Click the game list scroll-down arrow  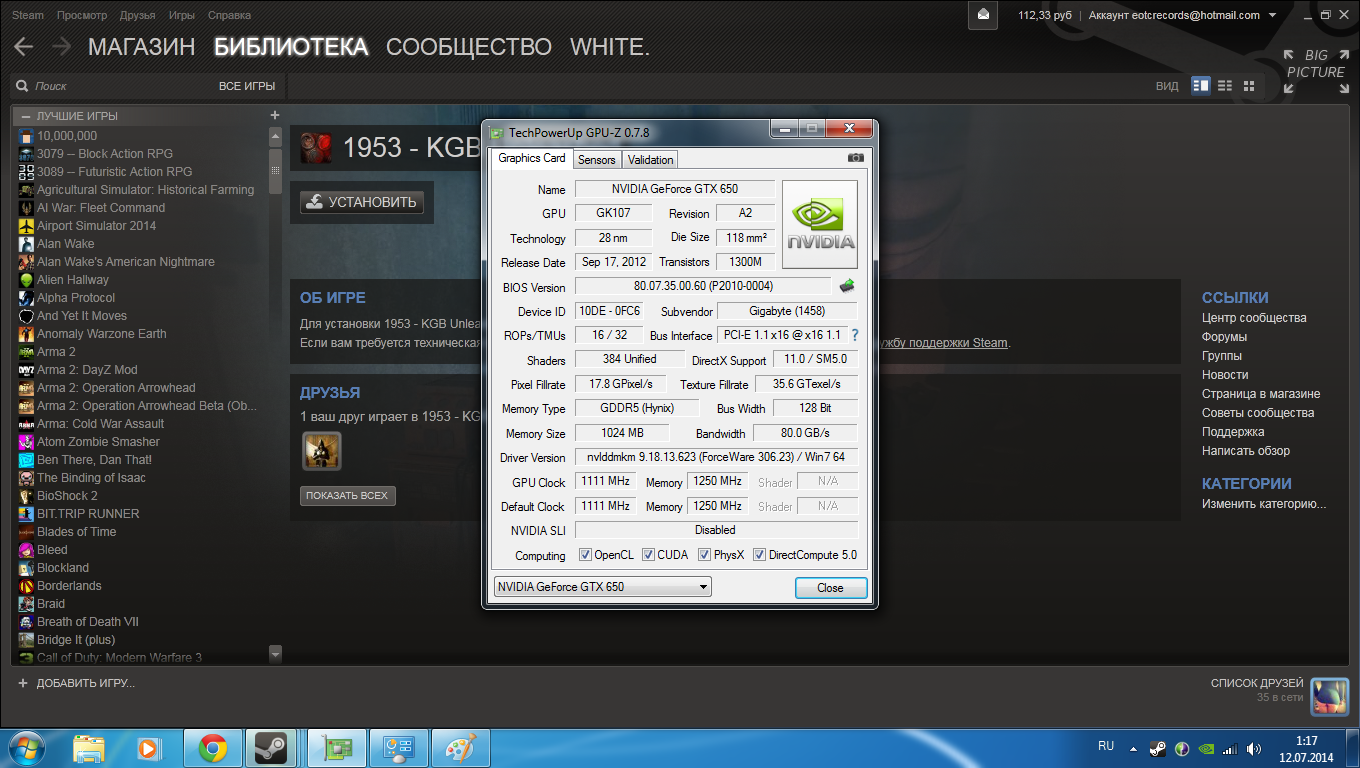point(276,654)
